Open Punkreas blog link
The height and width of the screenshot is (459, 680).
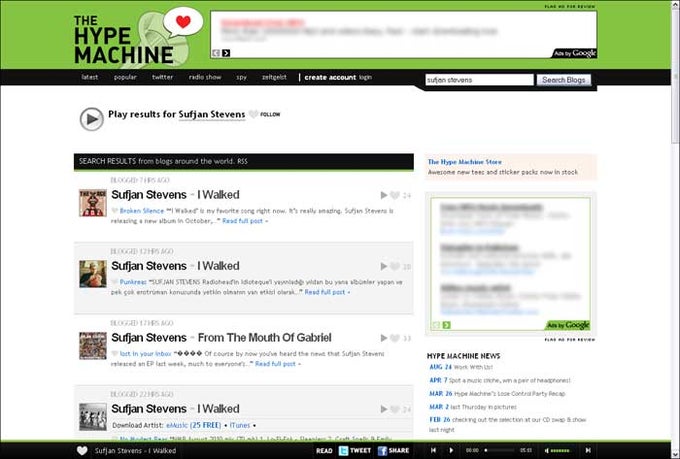click(x=133, y=282)
